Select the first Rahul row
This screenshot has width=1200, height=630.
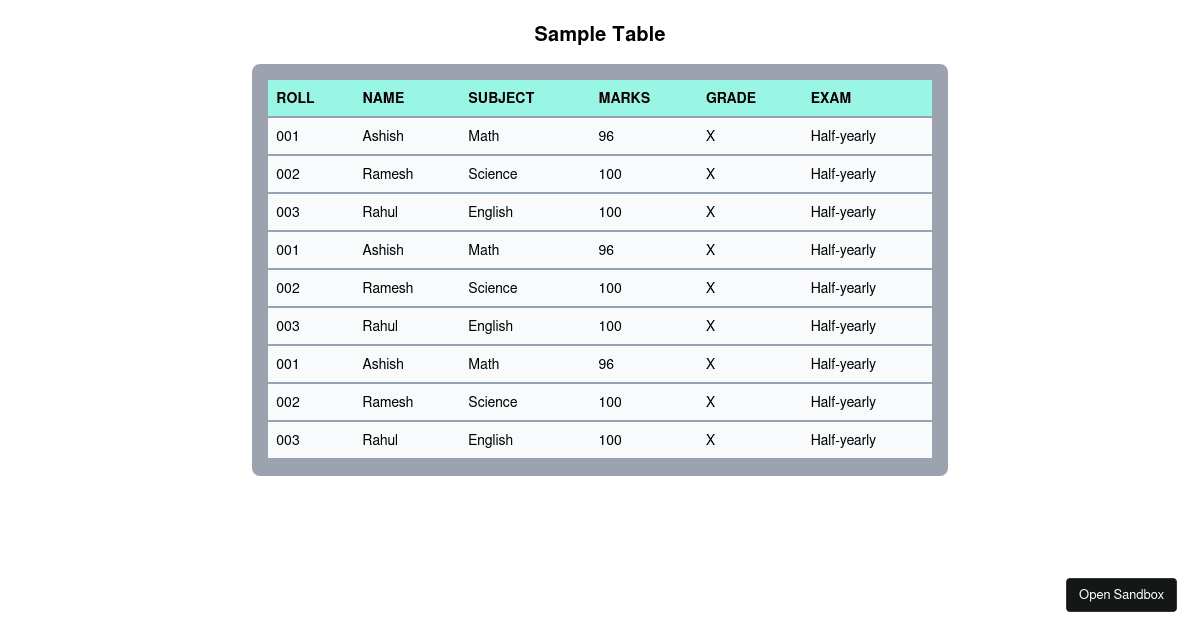pos(380,212)
